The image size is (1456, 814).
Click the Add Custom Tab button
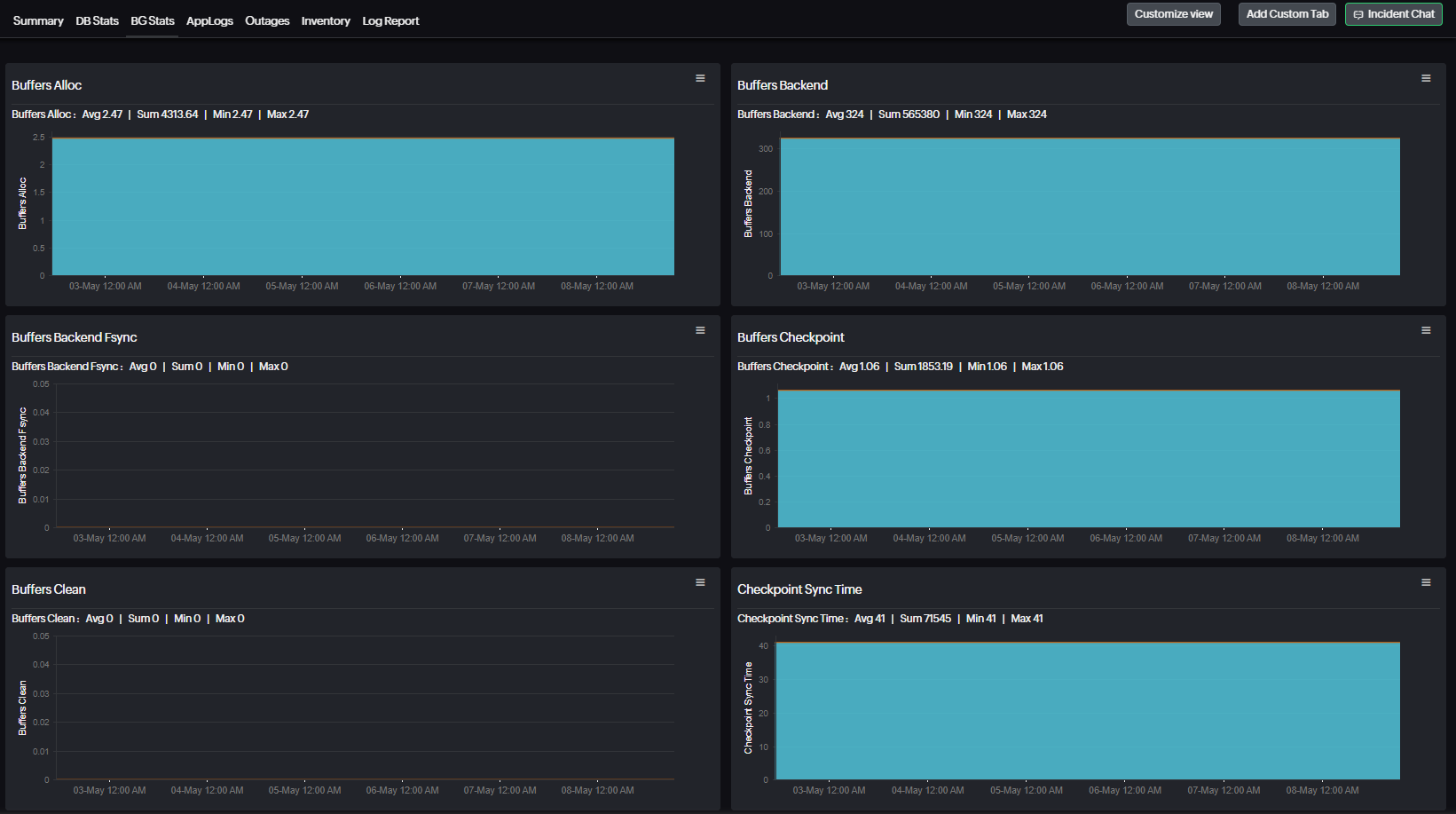point(1287,14)
